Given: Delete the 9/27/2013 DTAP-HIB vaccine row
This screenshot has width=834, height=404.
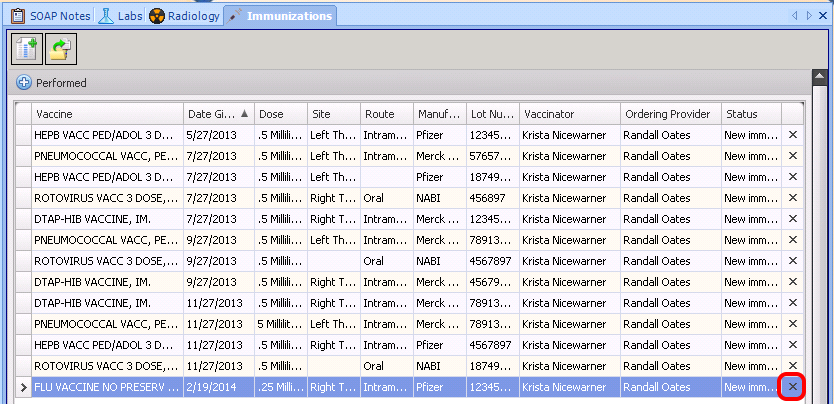Looking at the screenshot, I should (x=793, y=282).
